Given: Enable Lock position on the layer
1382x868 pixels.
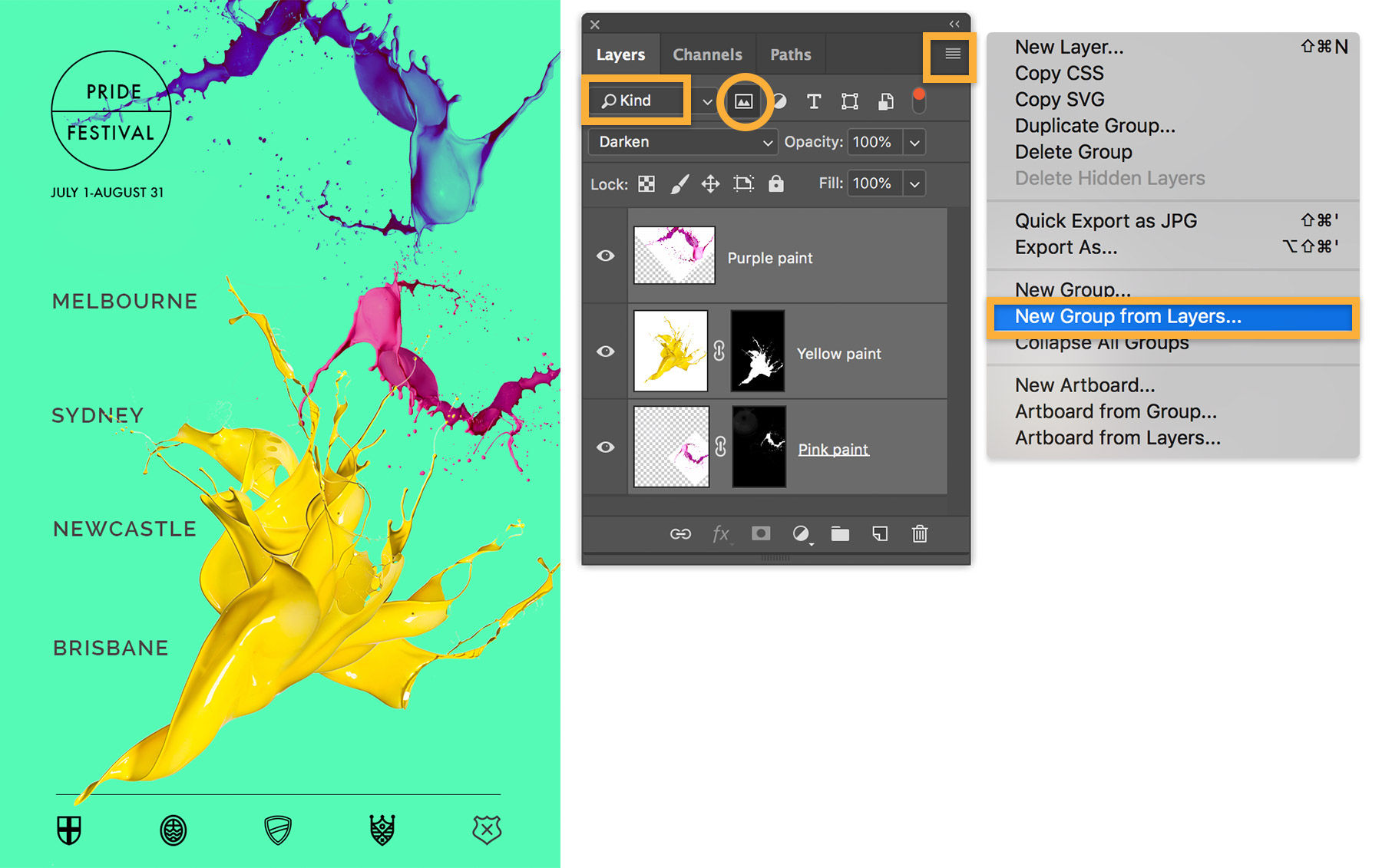Looking at the screenshot, I should 710,183.
